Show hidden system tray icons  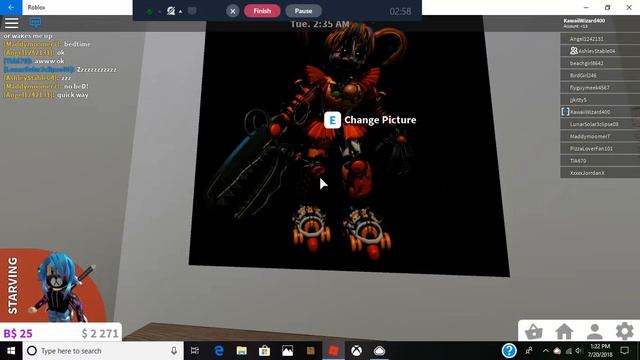pyautogui.click(x=546, y=351)
